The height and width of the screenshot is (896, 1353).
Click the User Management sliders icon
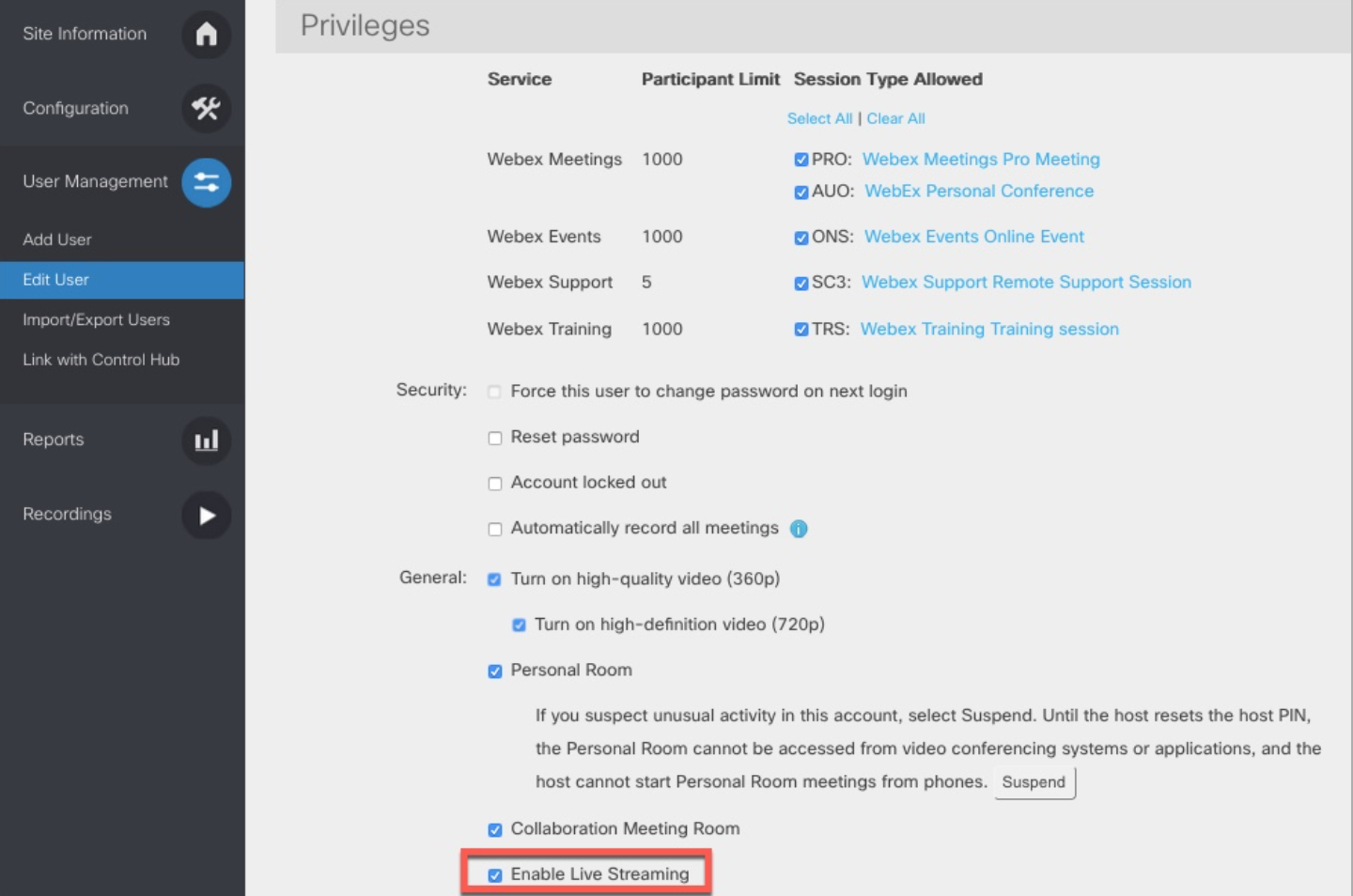tap(206, 182)
